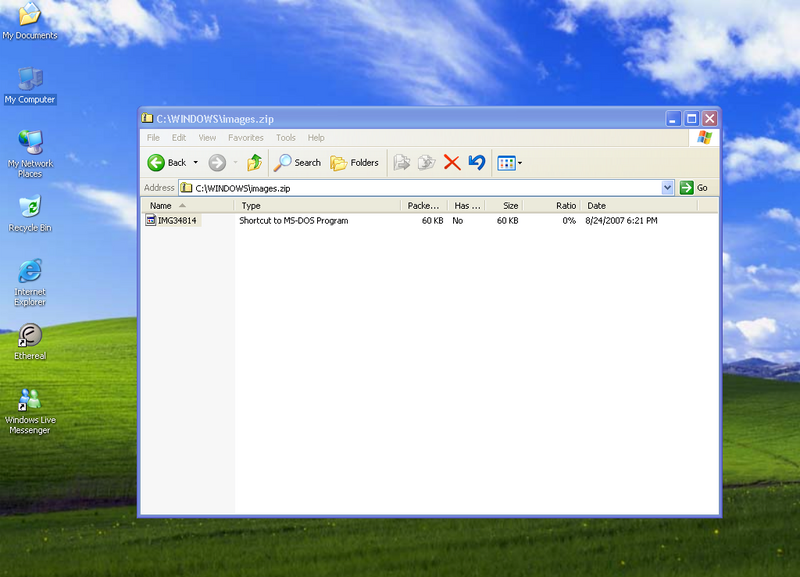Click the 'No' password value
The height and width of the screenshot is (577, 800).
(458, 220)
